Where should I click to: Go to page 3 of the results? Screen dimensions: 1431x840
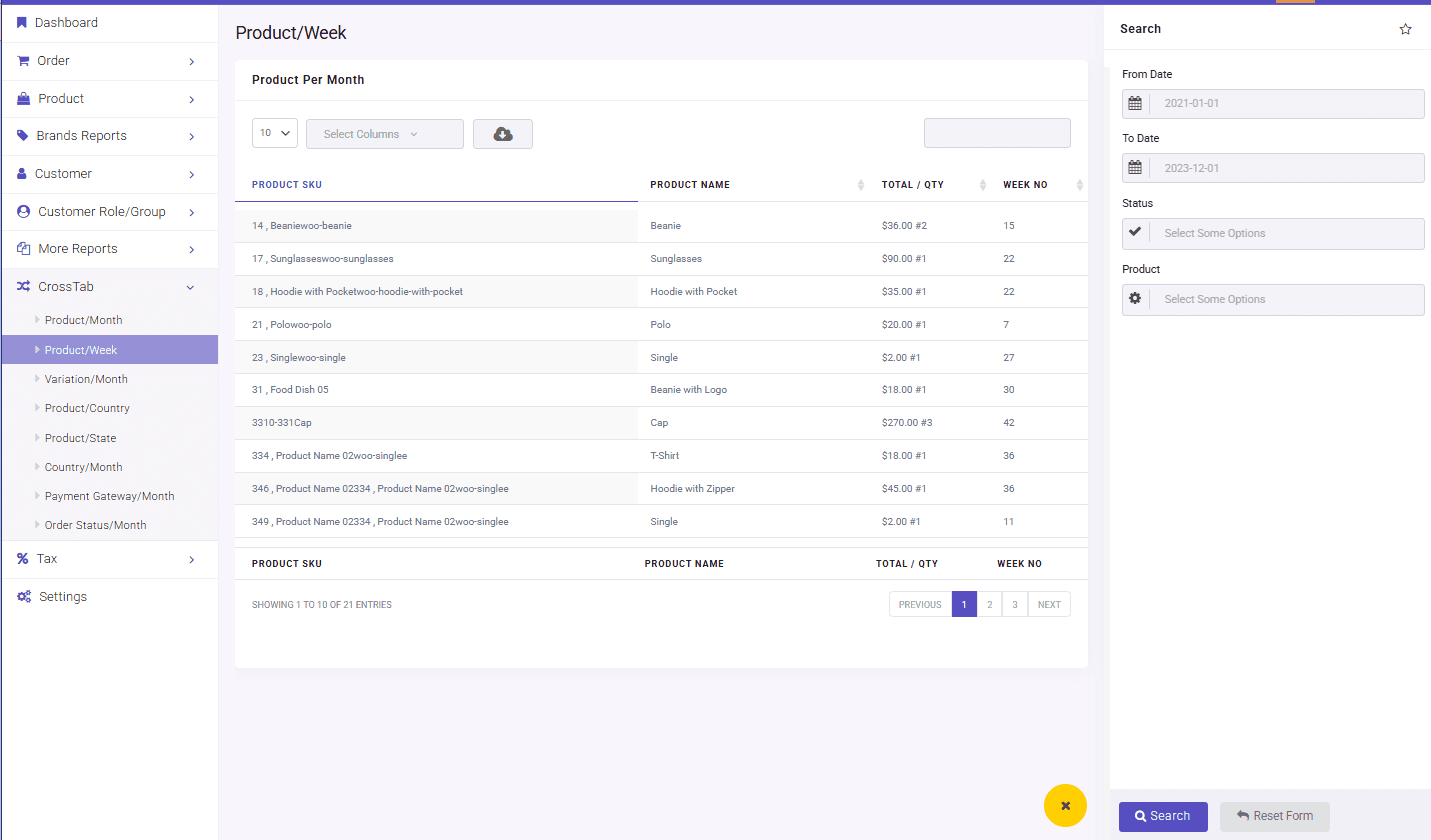pos(1014,604)
